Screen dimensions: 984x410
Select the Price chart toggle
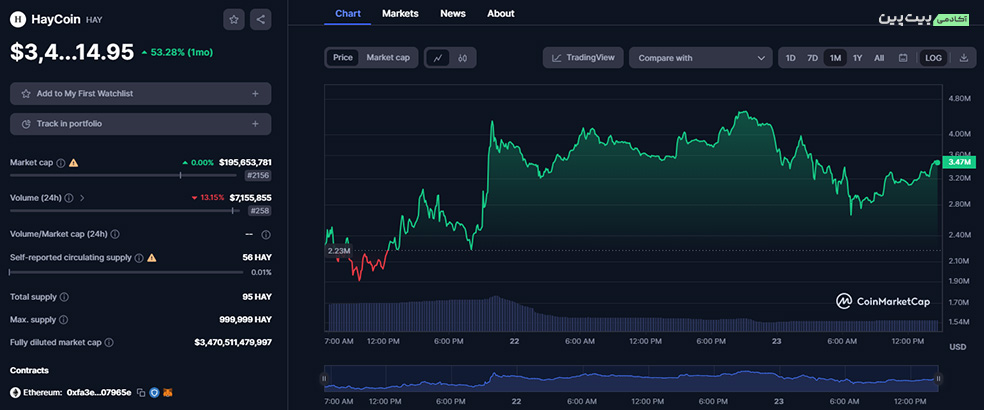tap(343, 58)
